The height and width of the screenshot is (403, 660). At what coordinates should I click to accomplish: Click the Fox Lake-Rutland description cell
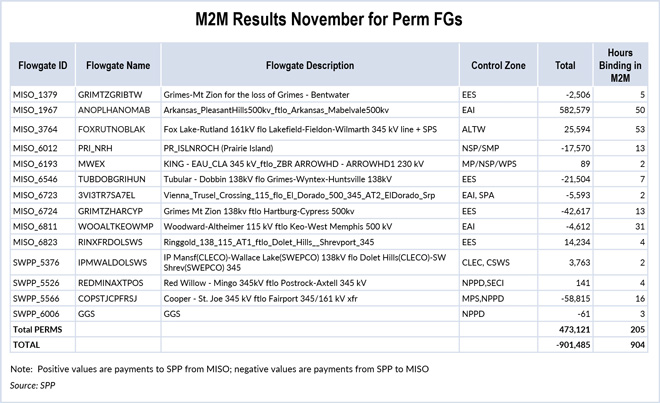coord(300,130)
